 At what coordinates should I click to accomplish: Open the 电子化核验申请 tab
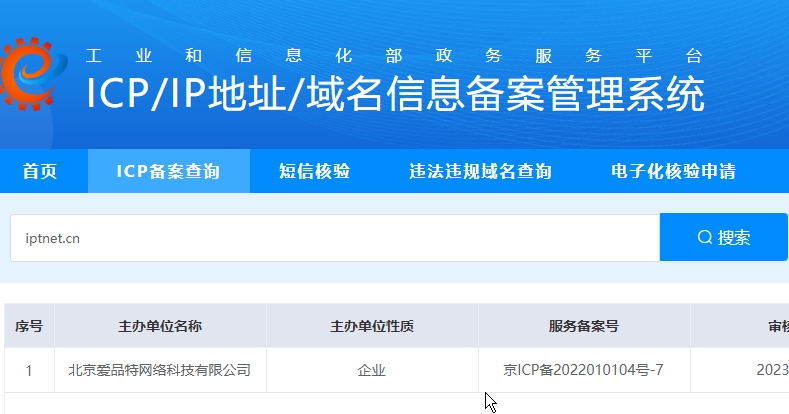[673, 171]
